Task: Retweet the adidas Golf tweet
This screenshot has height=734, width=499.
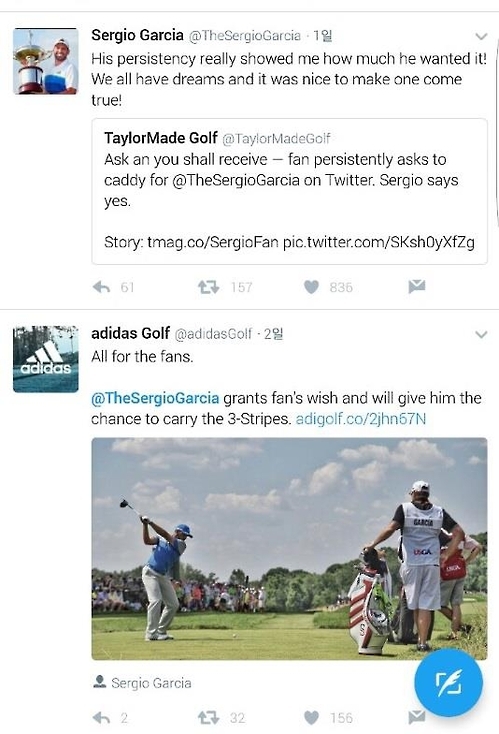Action: [x=208, y=717]
